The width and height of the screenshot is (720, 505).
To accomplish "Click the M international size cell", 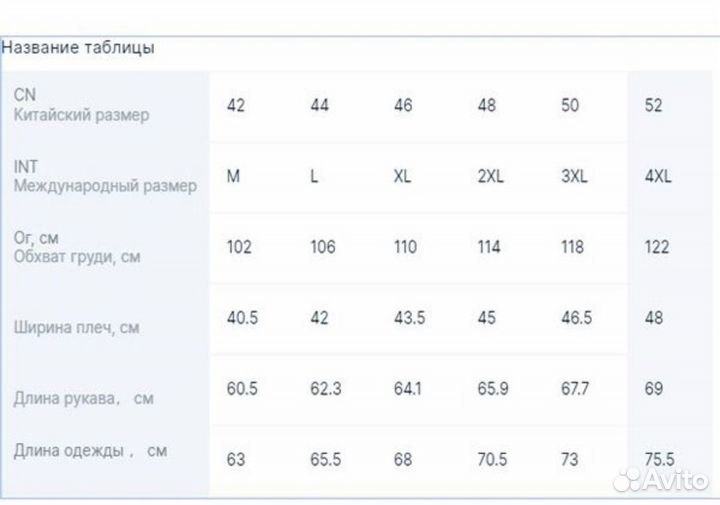I will click(234, 176).
